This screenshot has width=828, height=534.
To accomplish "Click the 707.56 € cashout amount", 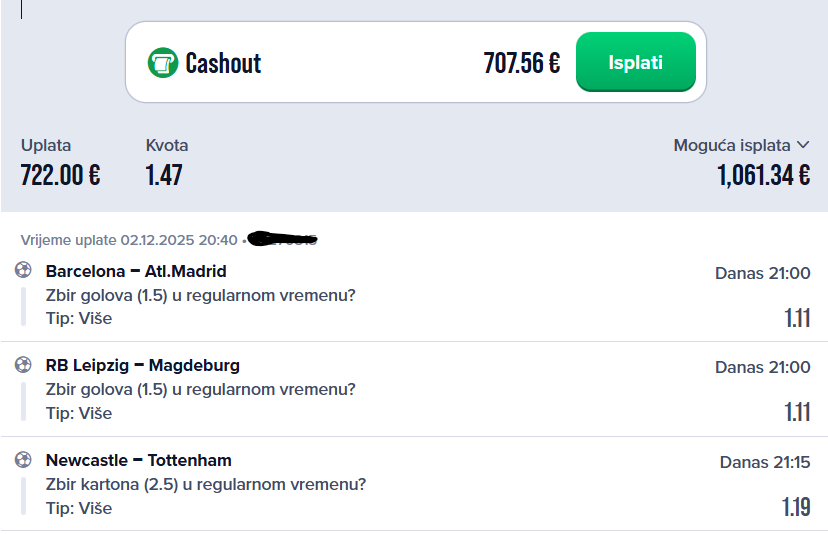I will (x=521, y=63).
